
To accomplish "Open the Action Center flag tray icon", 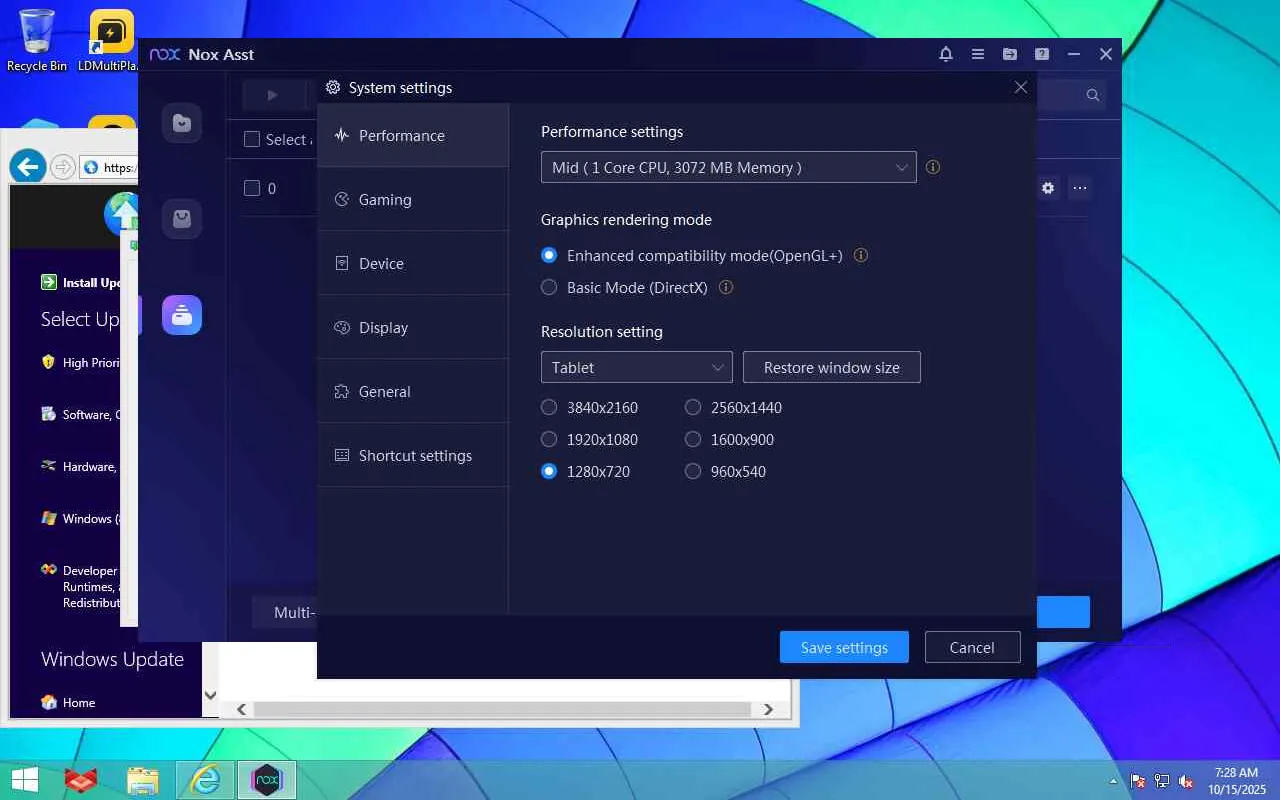I will pyautogui.click(x=1138, y=781).
